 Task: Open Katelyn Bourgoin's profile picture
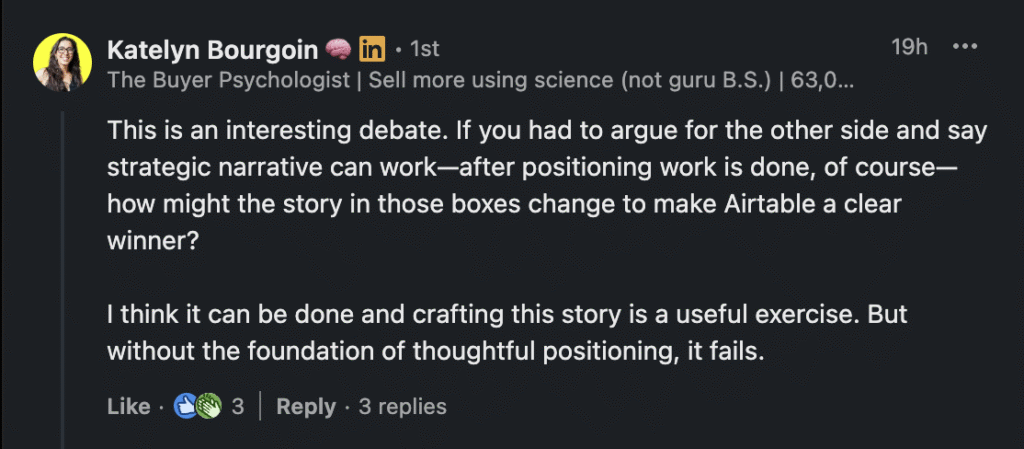pos(63,62)
